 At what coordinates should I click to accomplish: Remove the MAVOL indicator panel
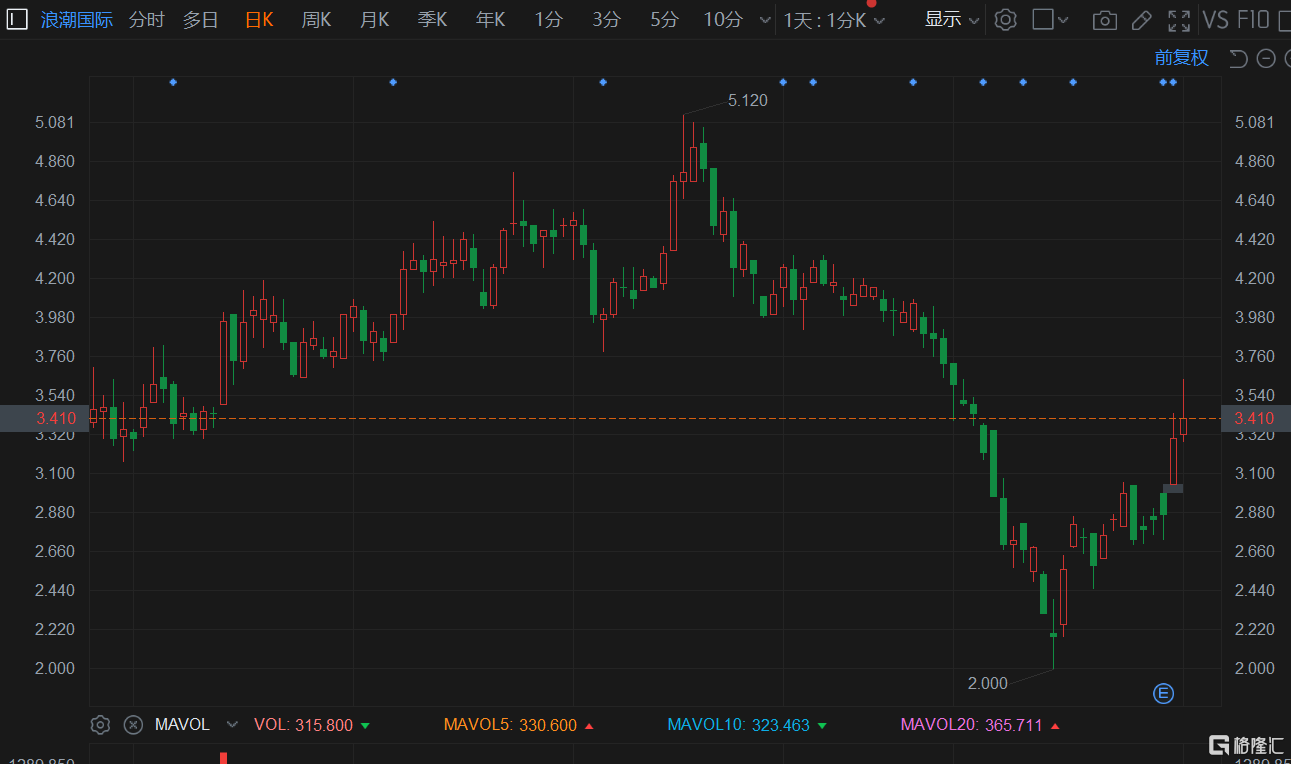pos(133,725)
